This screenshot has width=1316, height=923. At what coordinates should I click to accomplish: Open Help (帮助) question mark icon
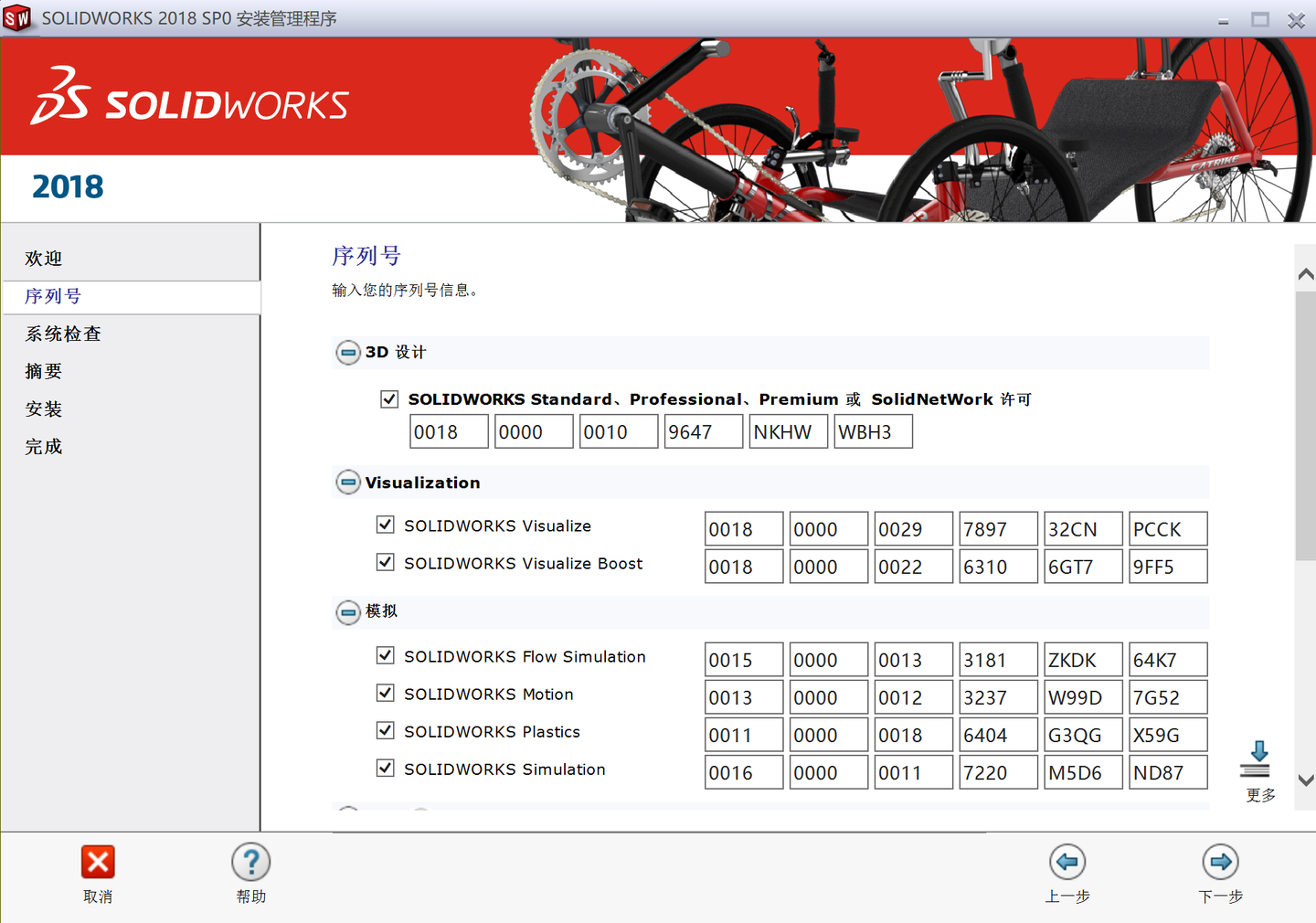pos(250,862)
